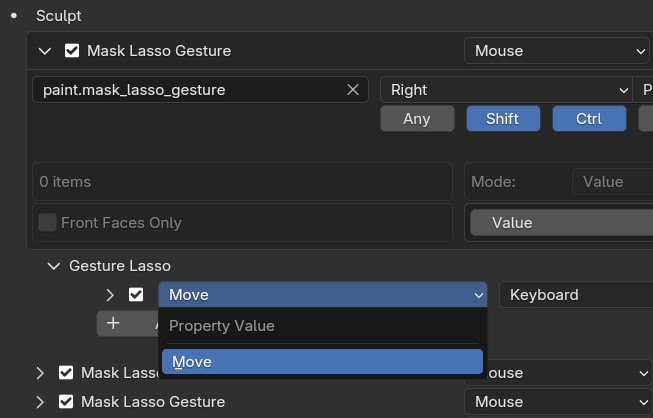
Task: Uncheck the last Mask Lasso Gesture checkbox
Action: coord(66,402)
